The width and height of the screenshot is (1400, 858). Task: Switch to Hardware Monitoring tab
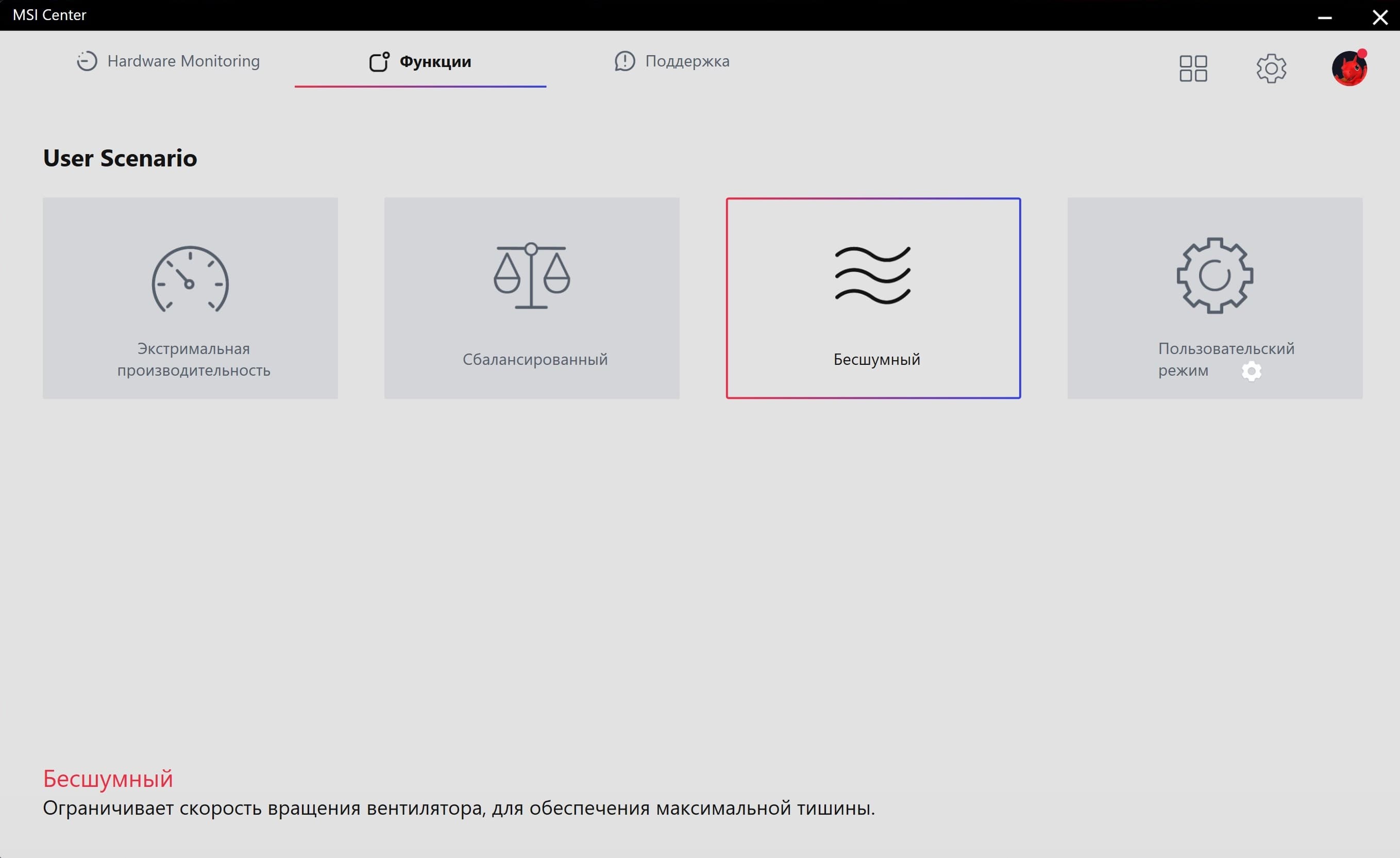coord(183,61)
